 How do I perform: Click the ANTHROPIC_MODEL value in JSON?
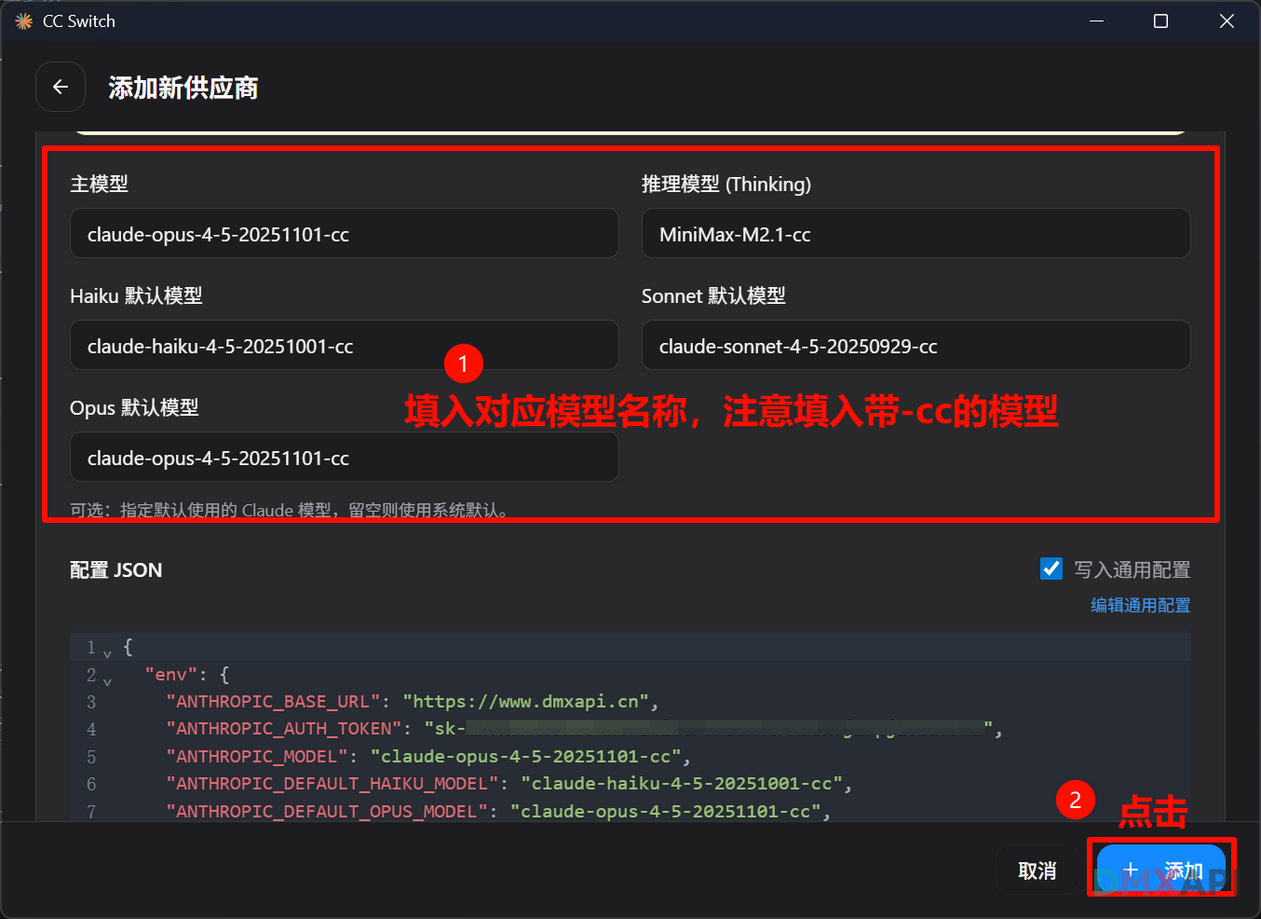click(525, 756)
